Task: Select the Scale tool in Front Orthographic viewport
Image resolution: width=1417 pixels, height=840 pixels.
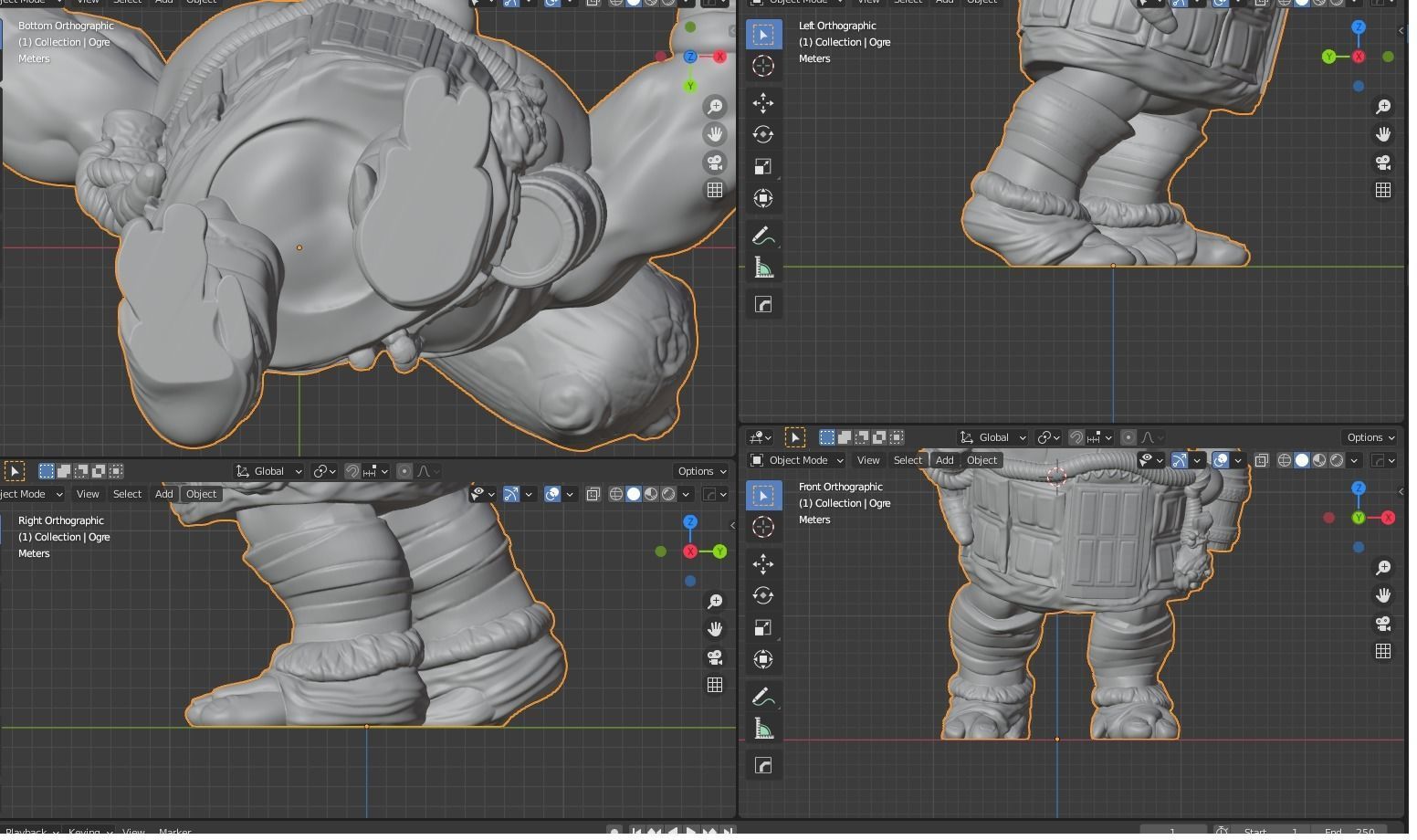Action: (763, 628)
